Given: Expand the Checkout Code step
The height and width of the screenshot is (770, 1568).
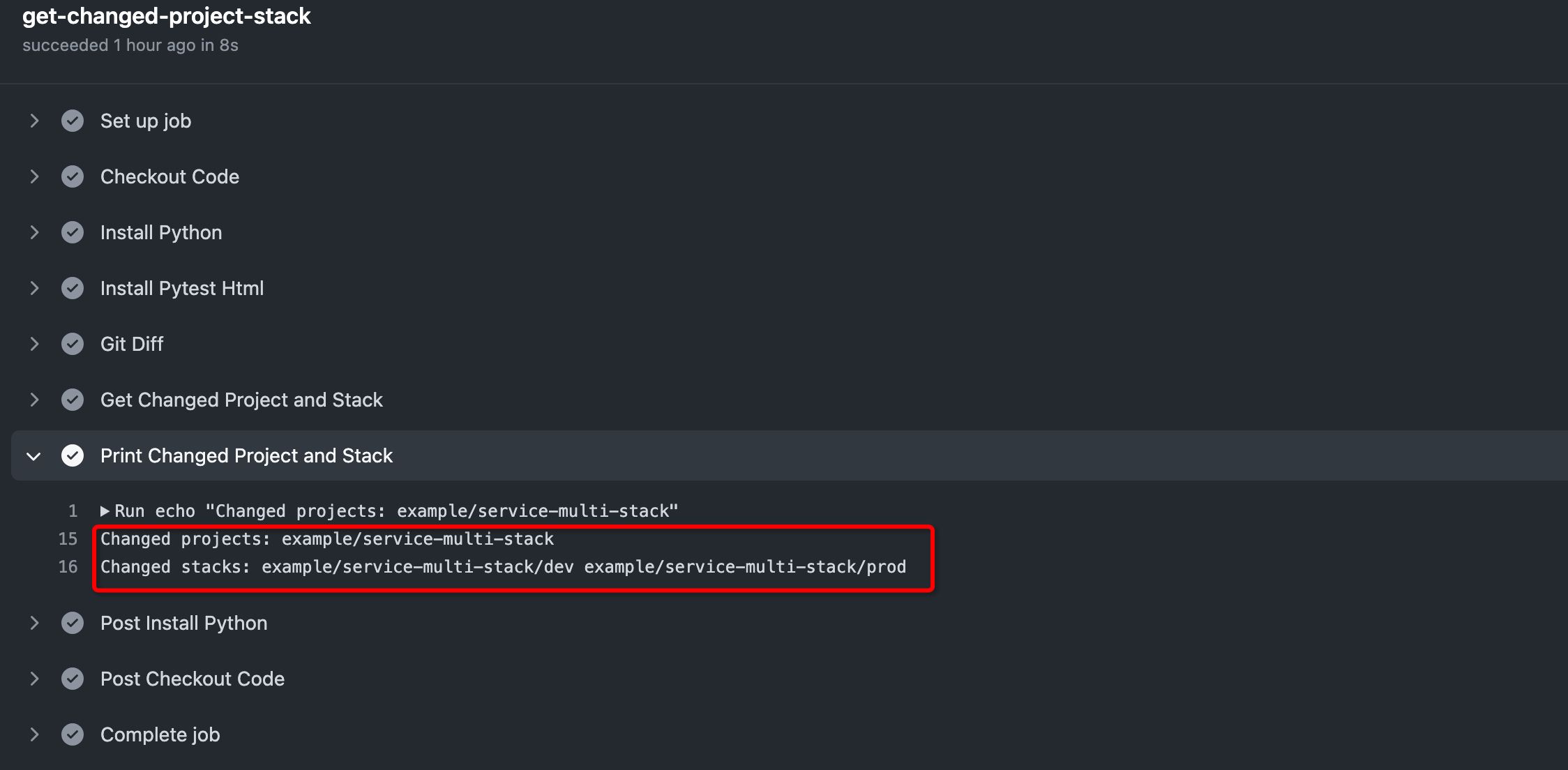Looking at the screenshot, I should coord(34,176).
